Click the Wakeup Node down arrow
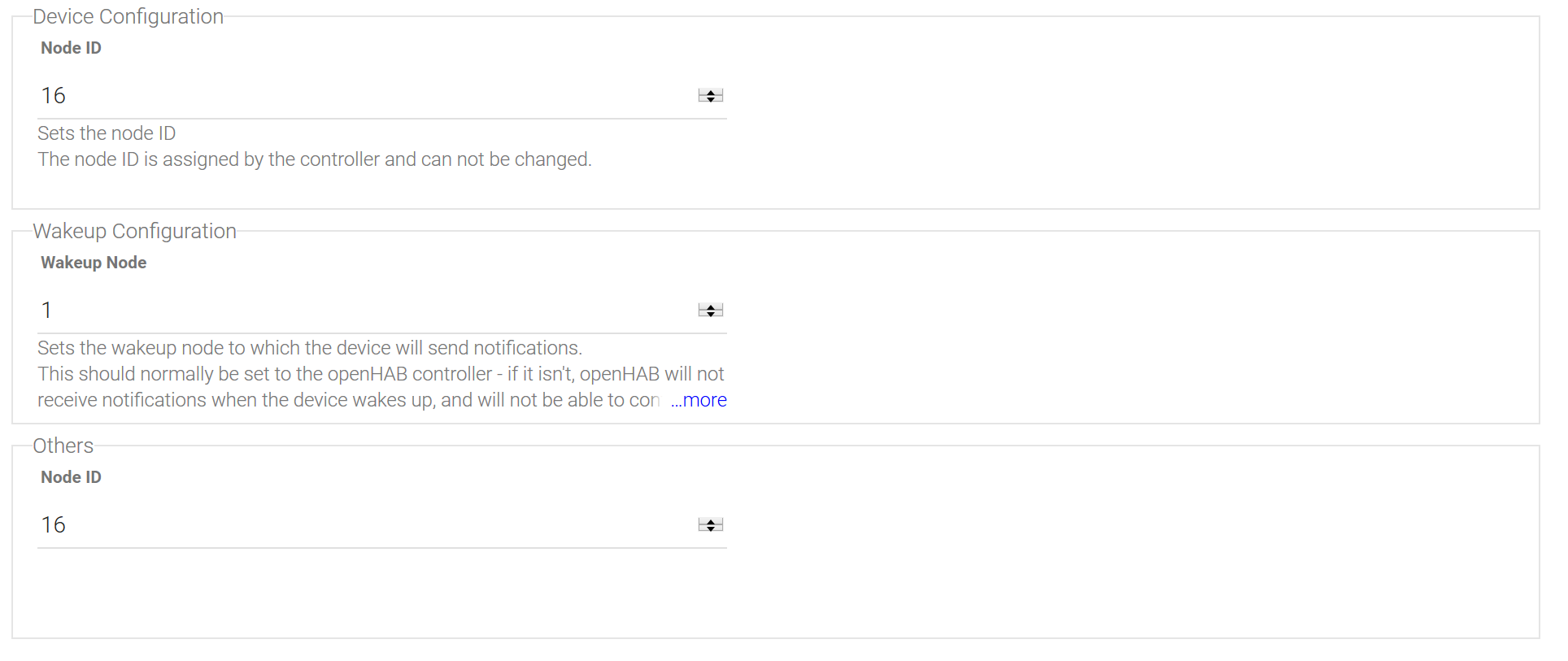 (x=711, y=315)
